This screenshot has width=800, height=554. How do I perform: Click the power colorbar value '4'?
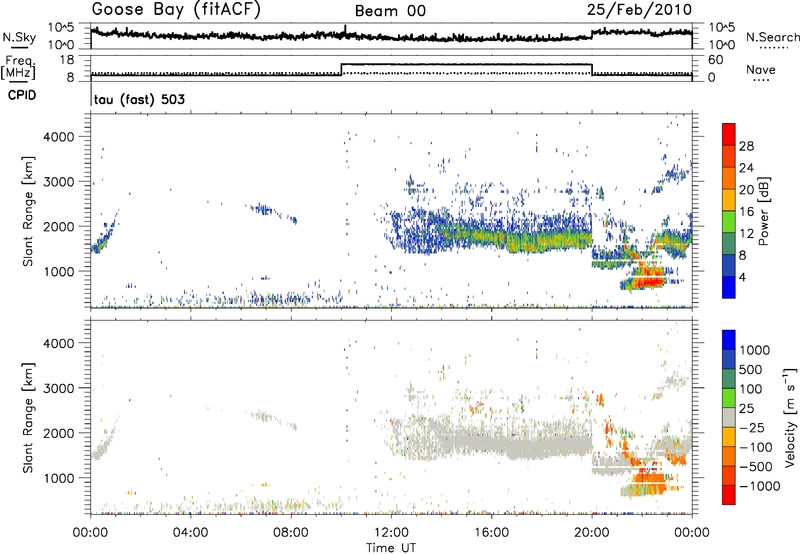pos(742,277)
